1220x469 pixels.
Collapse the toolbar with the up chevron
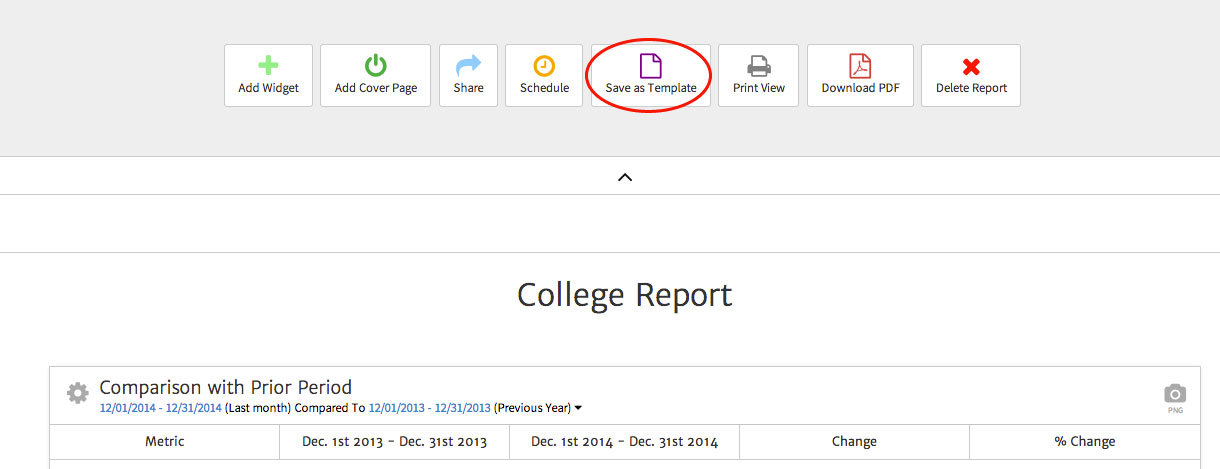coord(625,177)
